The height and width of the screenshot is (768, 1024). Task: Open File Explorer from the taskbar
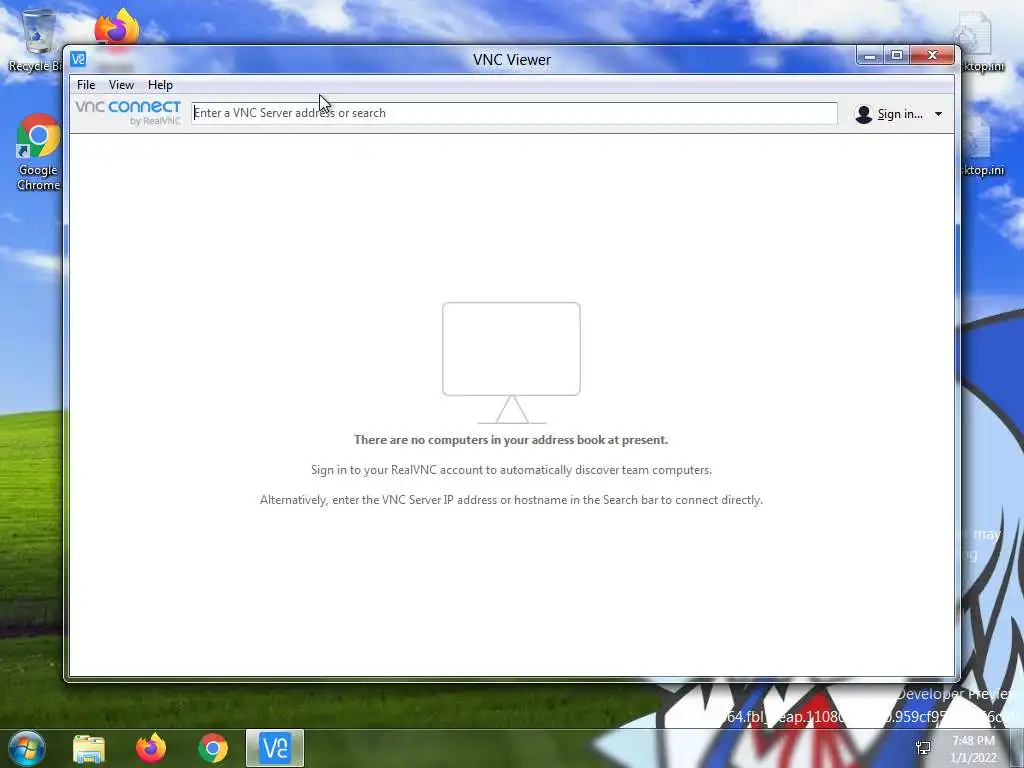[89, 748]
